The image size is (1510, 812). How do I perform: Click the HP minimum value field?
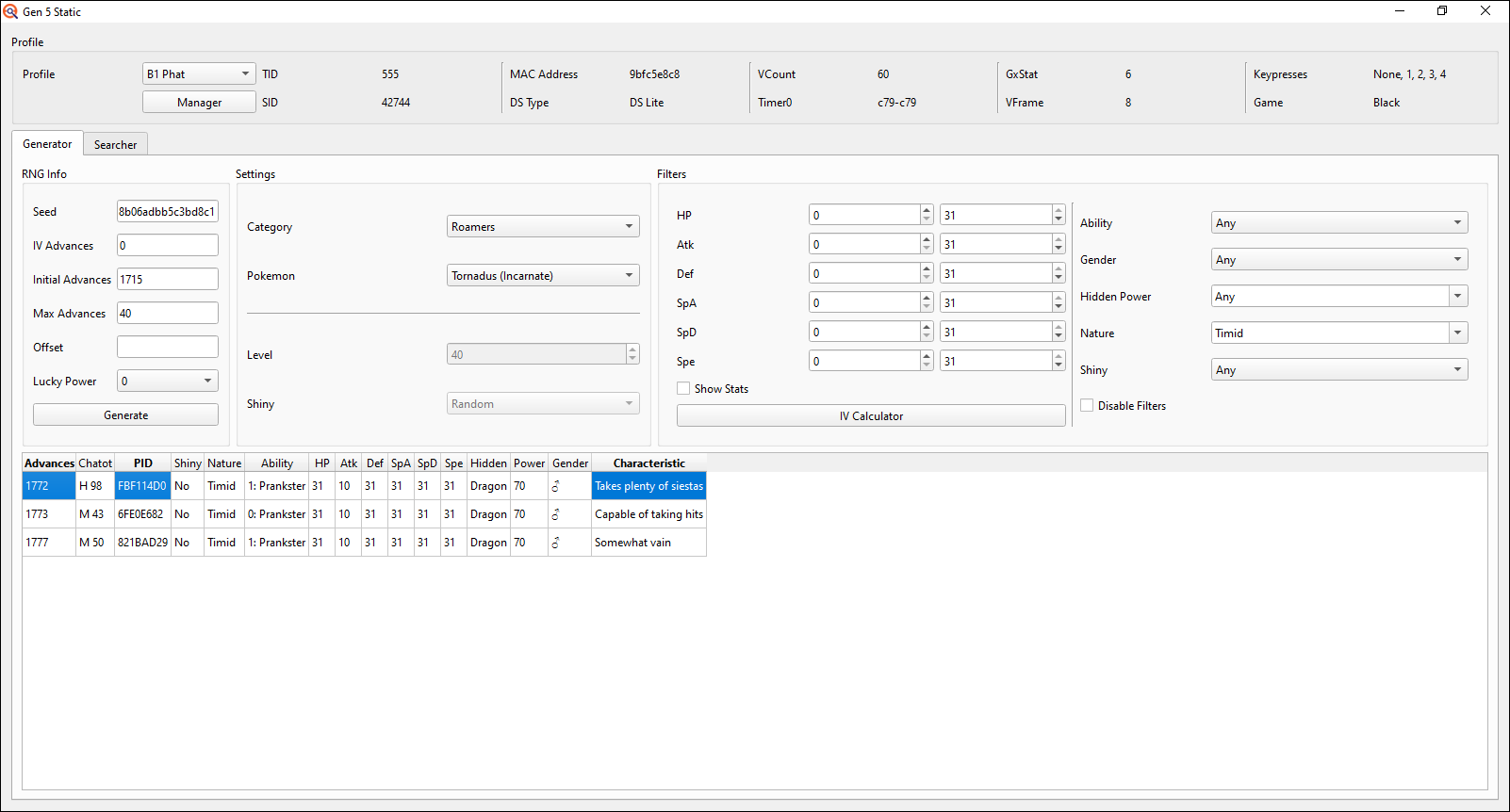click(864, 215)
